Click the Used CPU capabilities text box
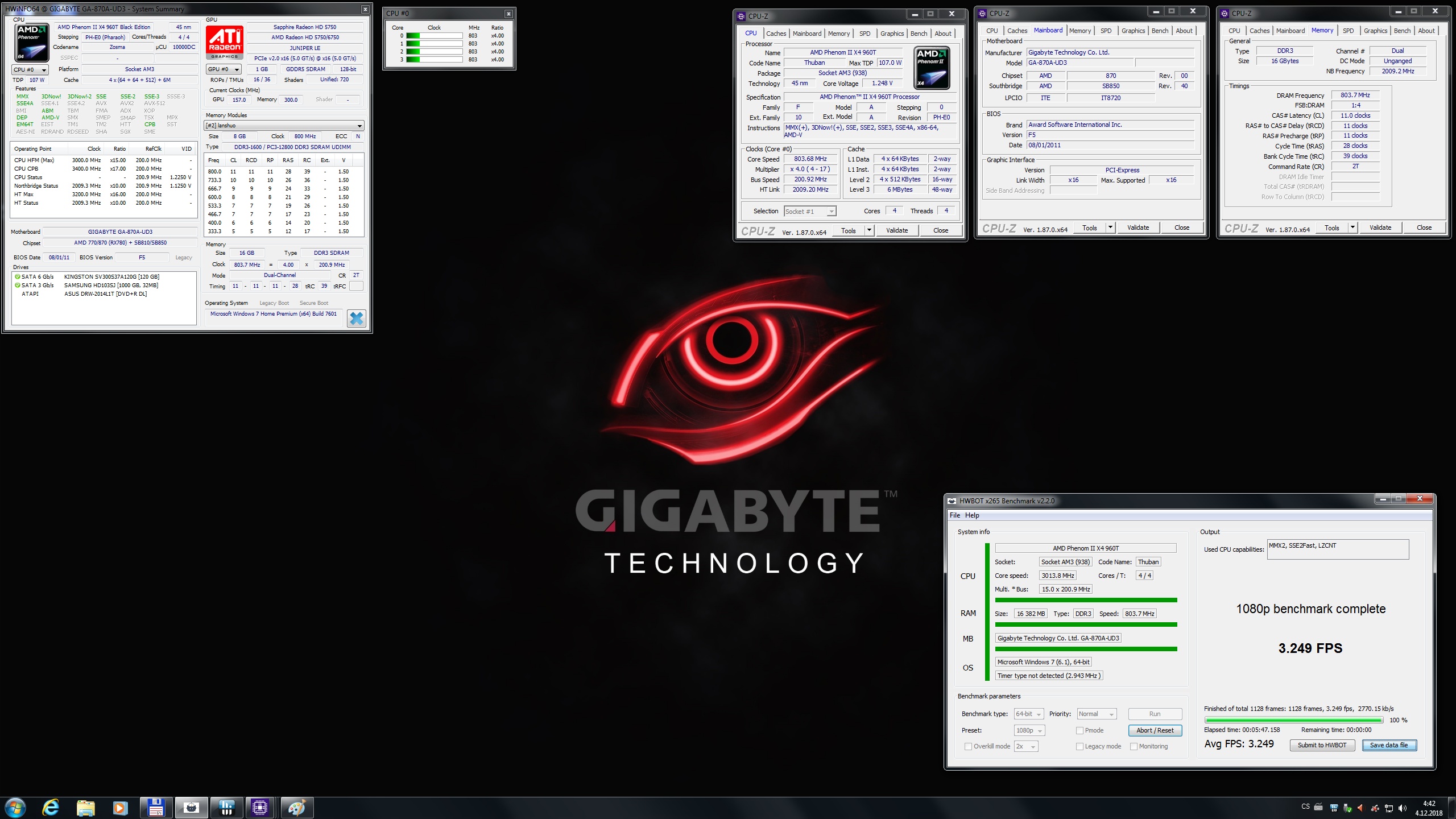The image size is (1456, 819). coord(1338,549)
